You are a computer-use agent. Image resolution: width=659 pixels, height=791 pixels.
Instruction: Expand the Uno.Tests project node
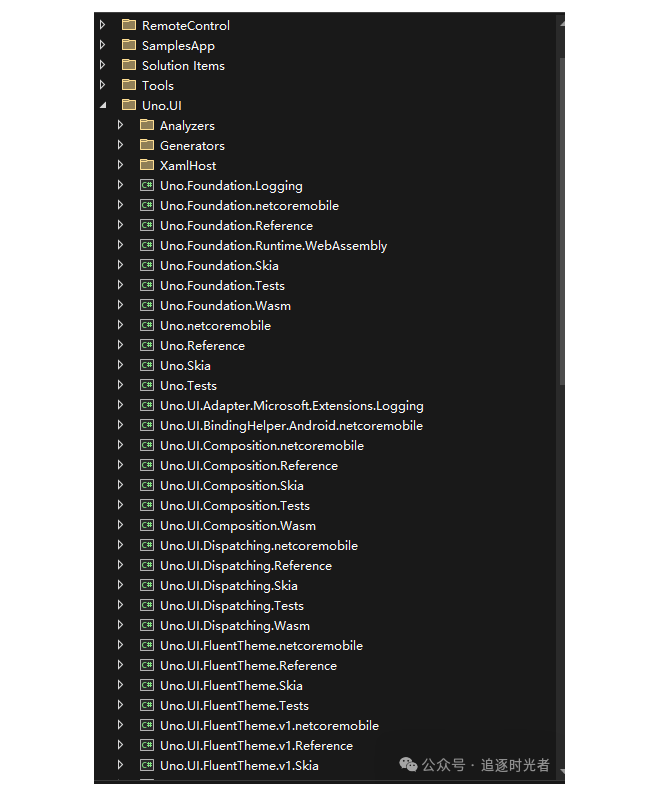point(120,385)
